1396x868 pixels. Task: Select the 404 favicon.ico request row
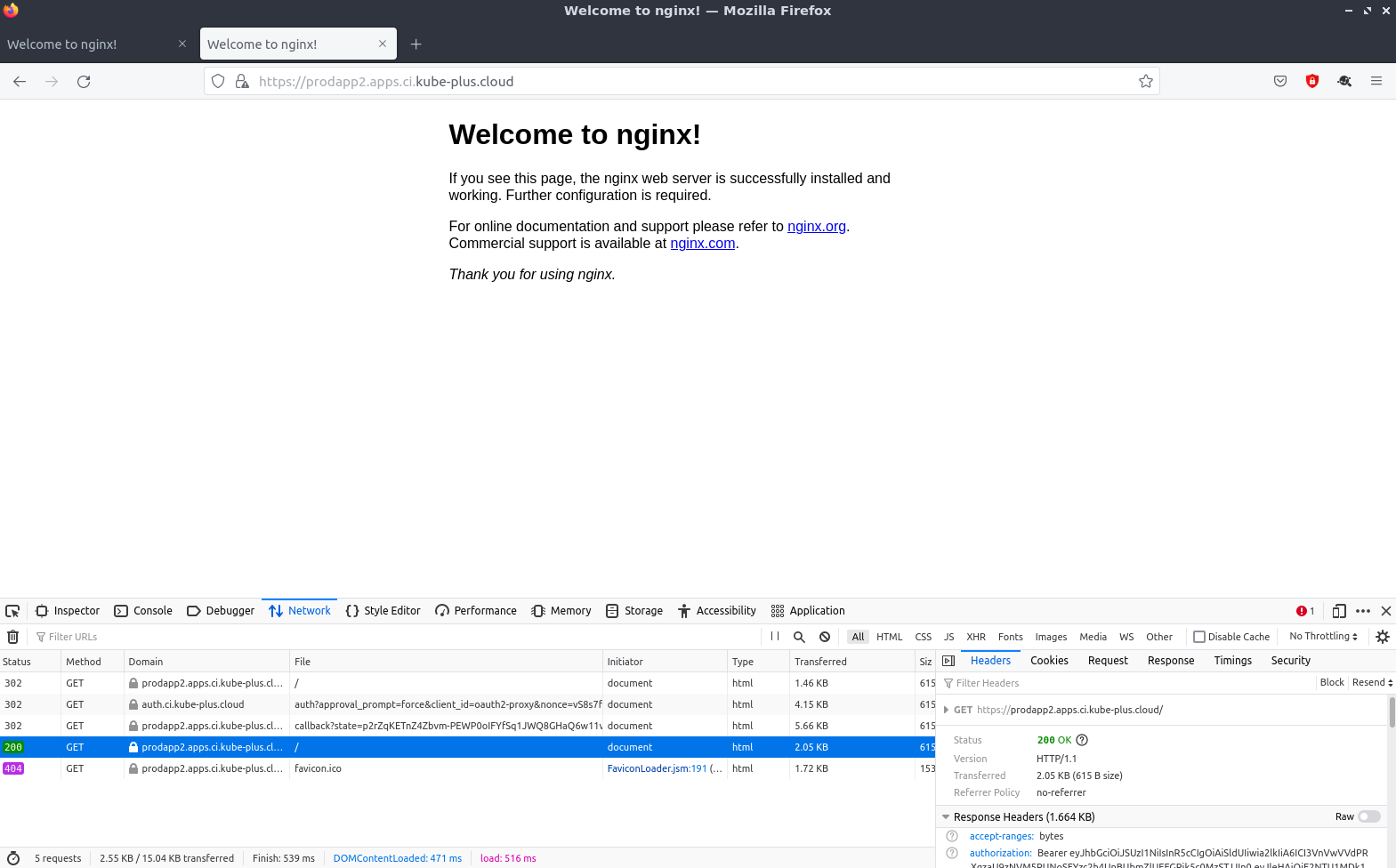467,768
